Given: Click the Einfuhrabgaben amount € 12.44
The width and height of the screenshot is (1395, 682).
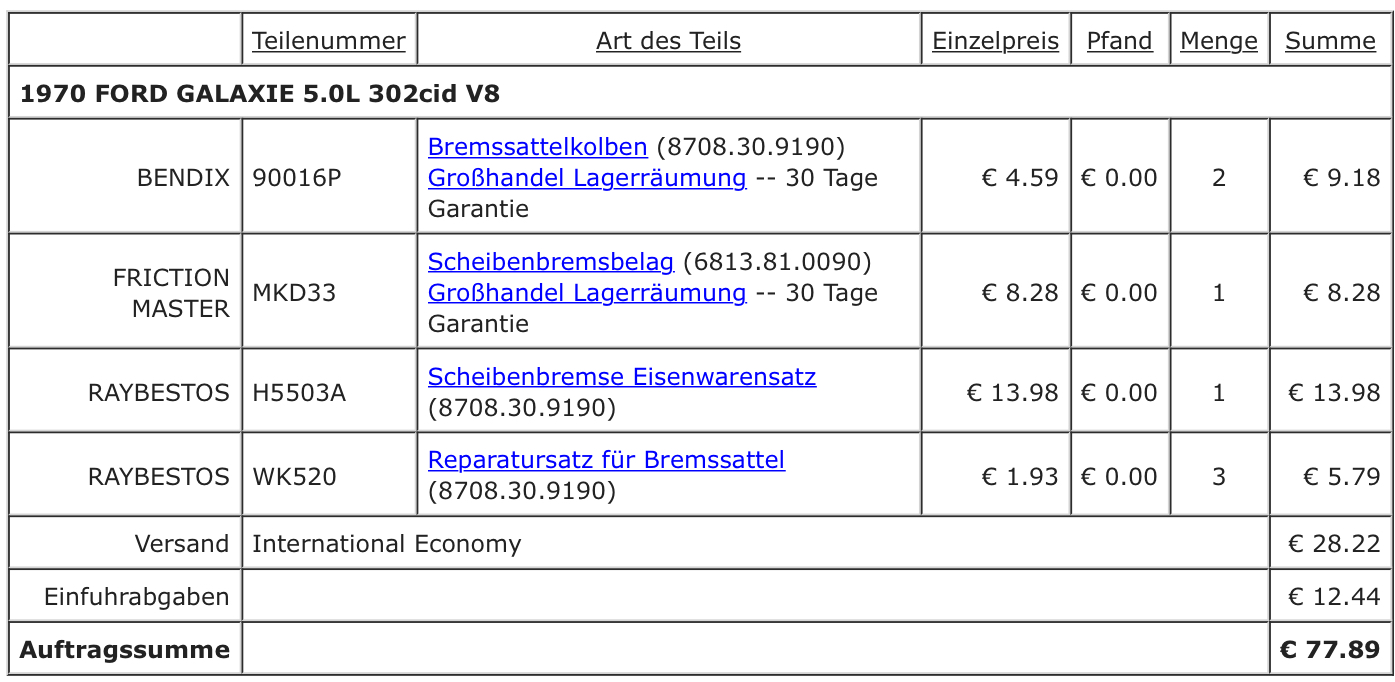Looking at the screenshot, I should [1334, 598].
